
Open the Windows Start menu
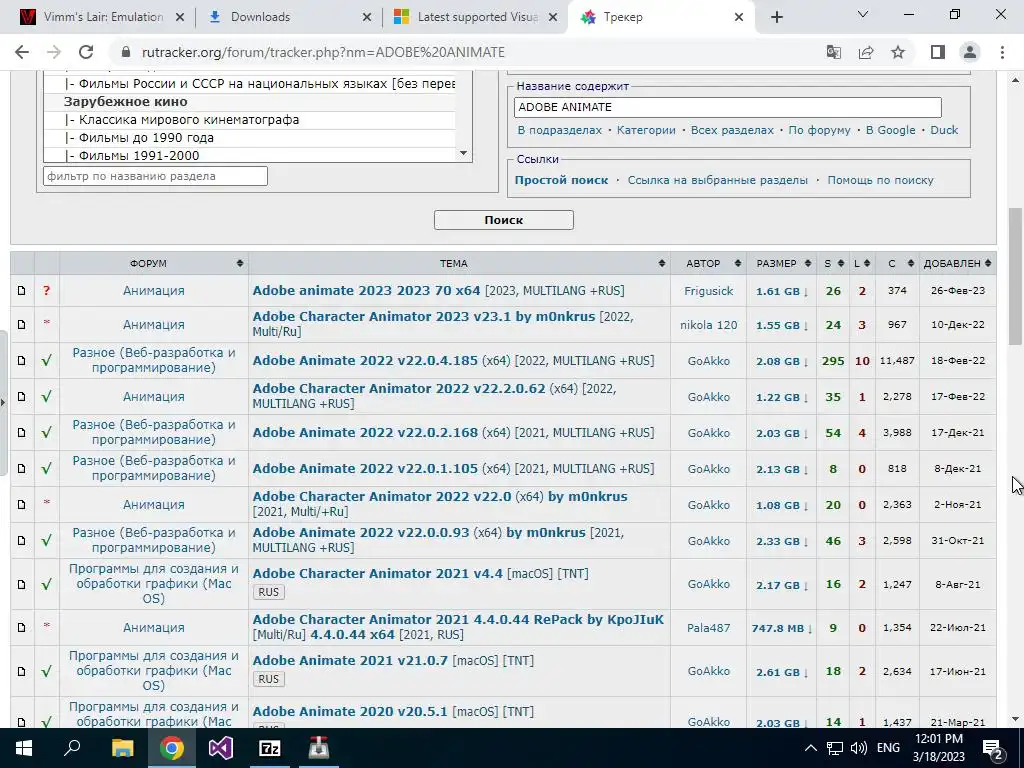point(24,748)
